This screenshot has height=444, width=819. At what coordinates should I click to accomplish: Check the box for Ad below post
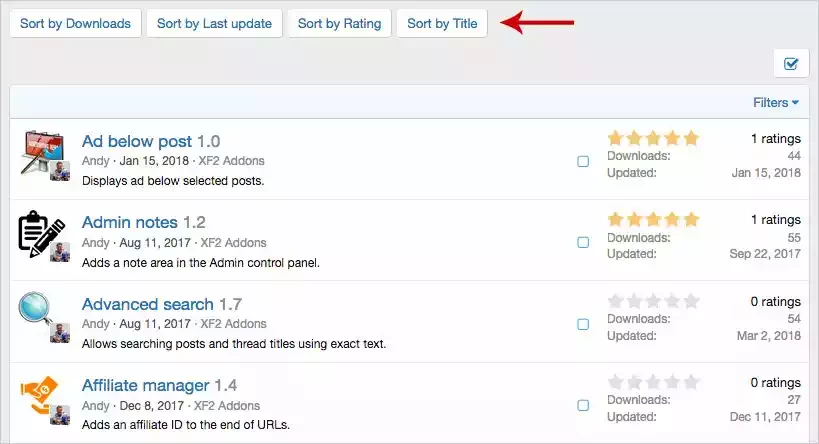pyautogui.click(x=583, y=161)
